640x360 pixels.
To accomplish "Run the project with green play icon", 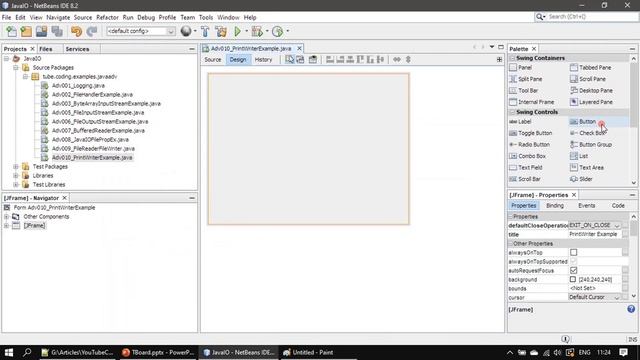I will (x=238, y=31).
